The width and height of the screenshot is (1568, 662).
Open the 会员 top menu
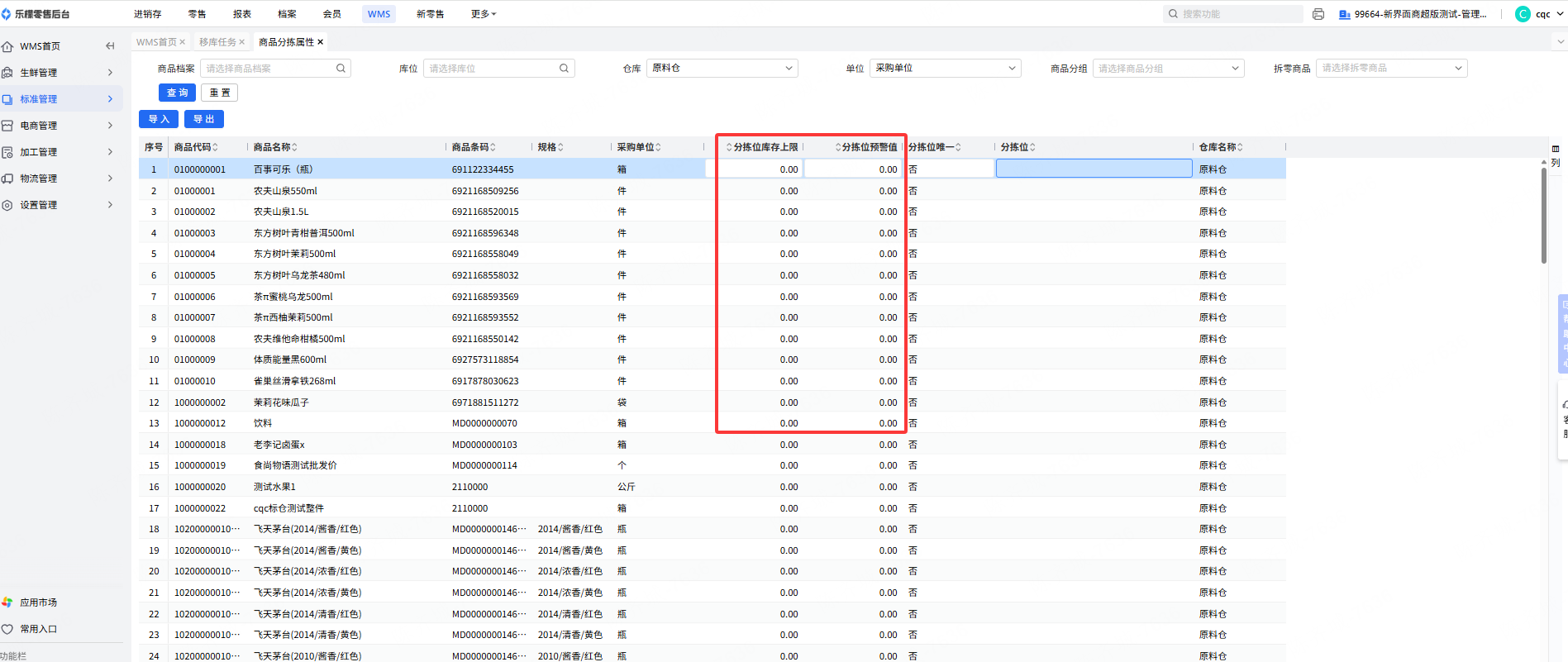[331, 14]
